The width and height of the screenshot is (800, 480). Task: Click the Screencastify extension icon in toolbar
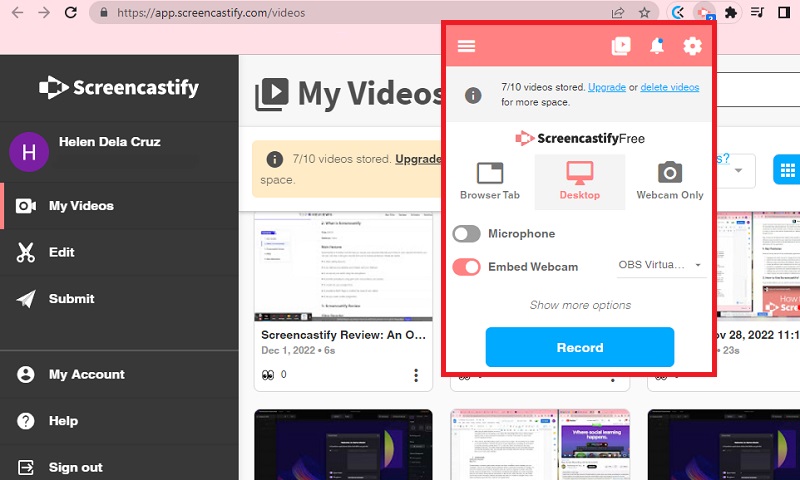[705, 13]
